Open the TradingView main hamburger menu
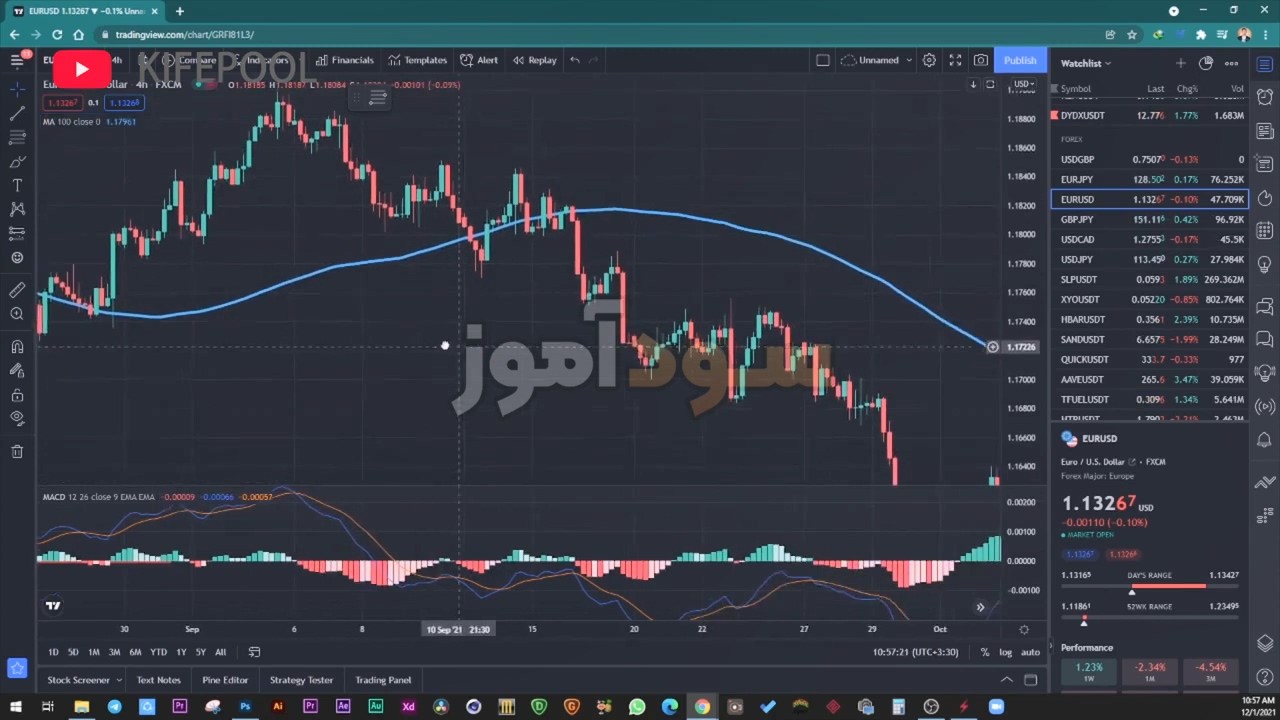Image resolution: width=1280 pixels, height=720 pixels. point(17,60)
